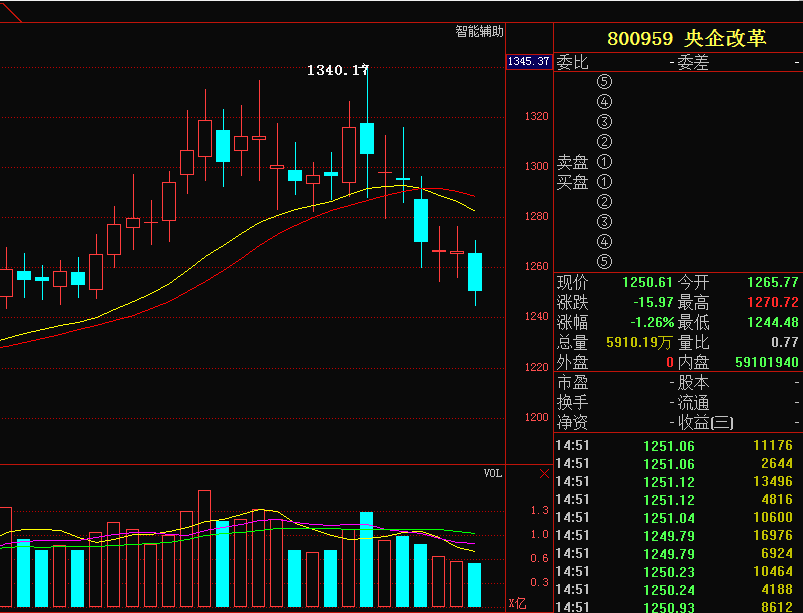Click the X亿 unit label in volume panel
Screen dimensions: 803x613
(517, 603)
